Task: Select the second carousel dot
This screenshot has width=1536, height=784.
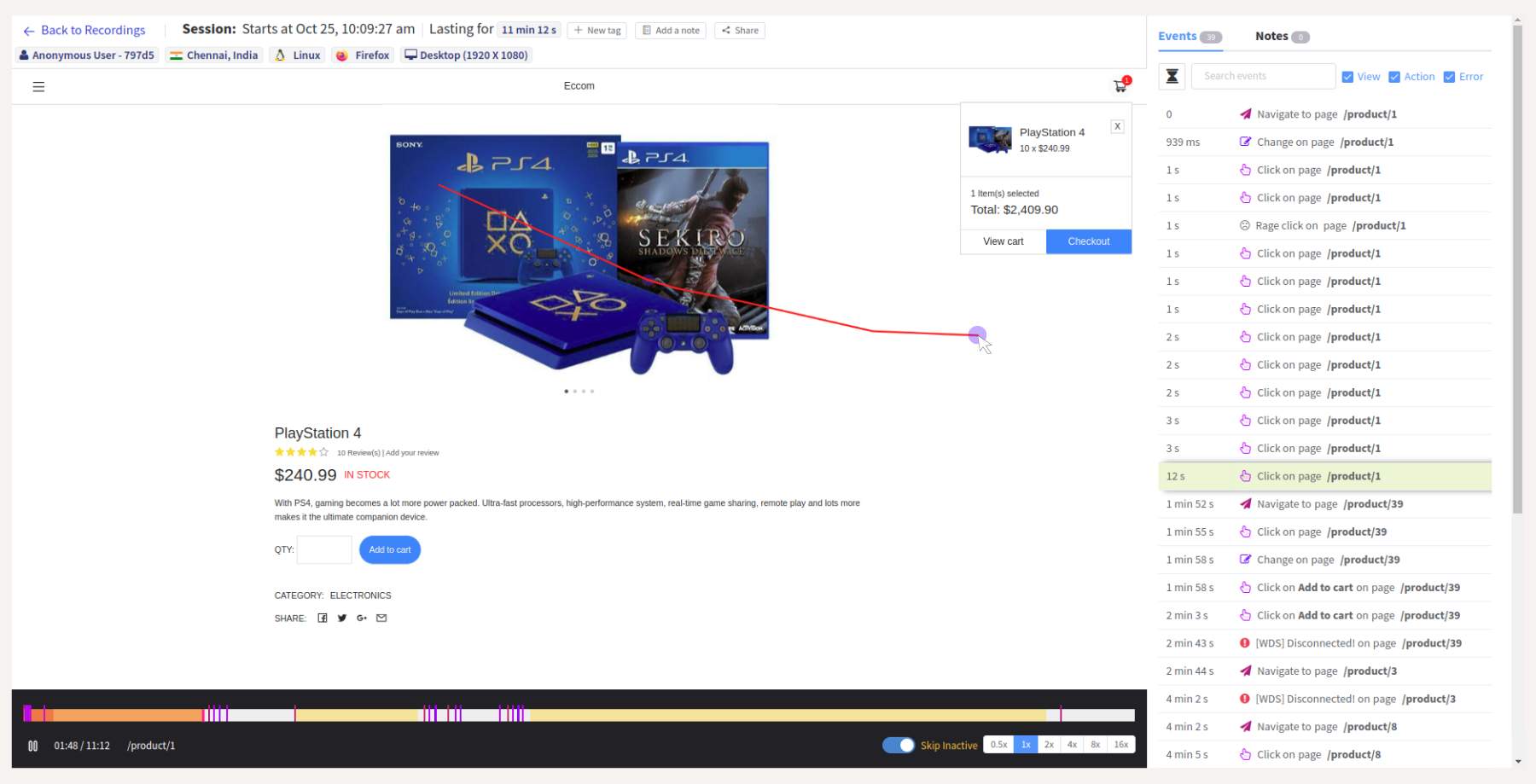Action: [575, 392]
